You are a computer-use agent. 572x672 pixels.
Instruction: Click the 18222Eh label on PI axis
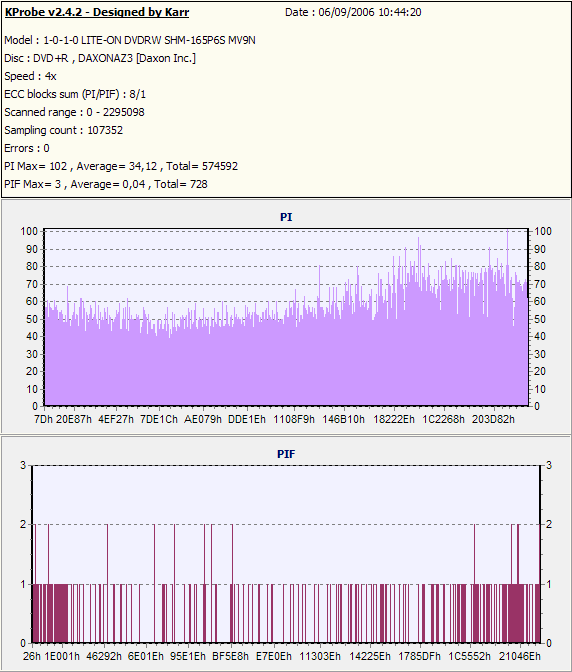(394, 419)
